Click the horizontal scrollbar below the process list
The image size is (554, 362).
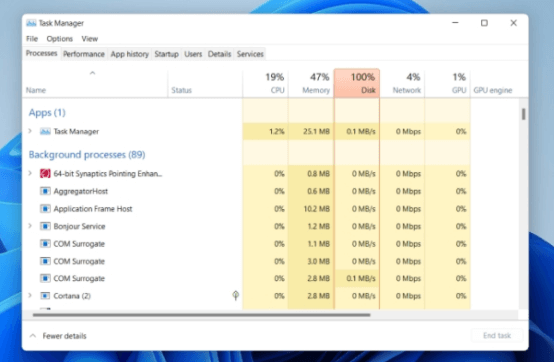(x=202, y=315)
